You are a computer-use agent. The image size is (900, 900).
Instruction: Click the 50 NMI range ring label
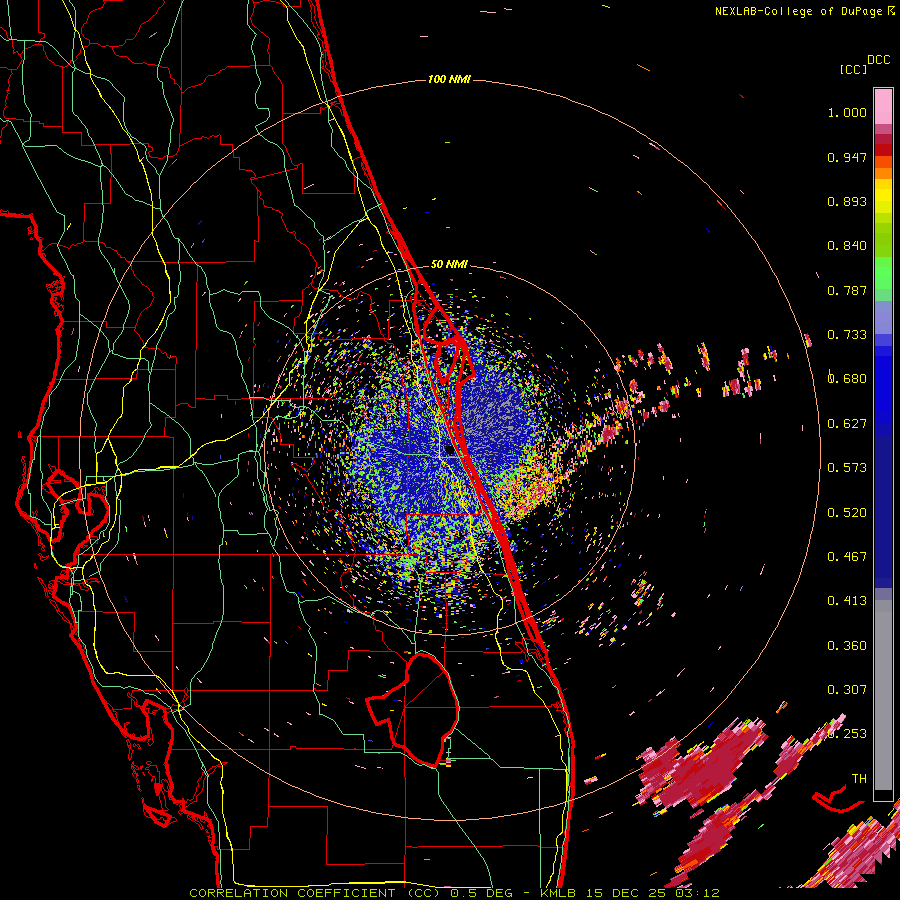click(x=449, y=264)
